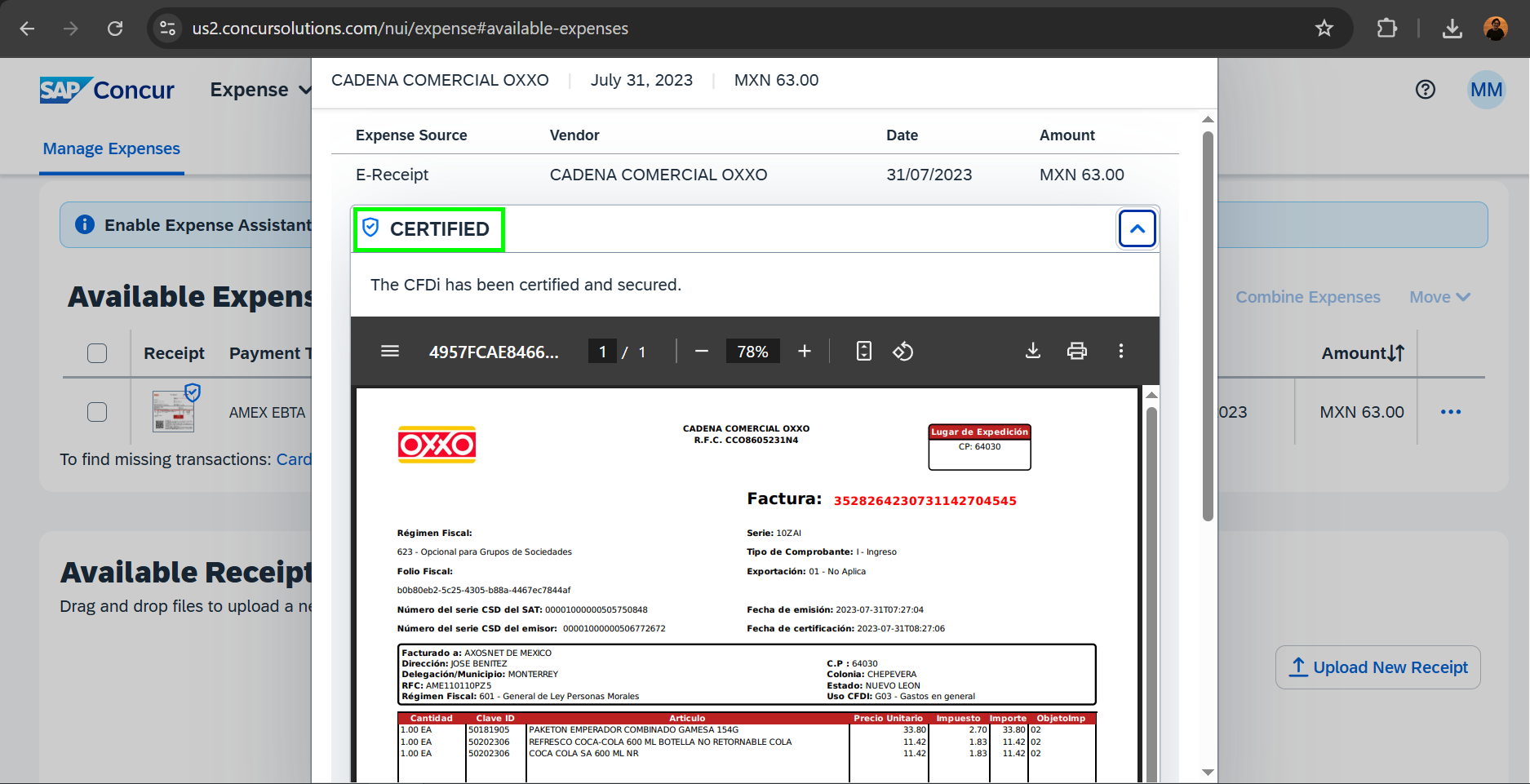Click the Enable Expense Assistant text
The image size is (1530, 784).
207,225
